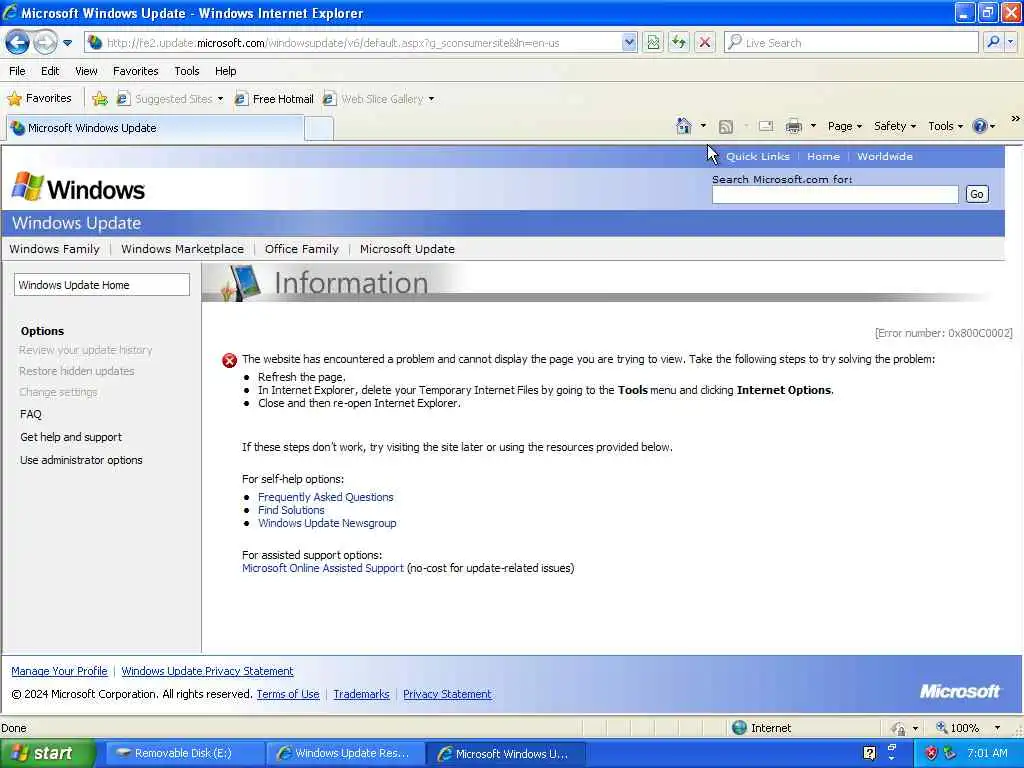Open the Terms of Use link
Image resolution: width=1024 pixels, height=768 pixels.
(288, 694)
